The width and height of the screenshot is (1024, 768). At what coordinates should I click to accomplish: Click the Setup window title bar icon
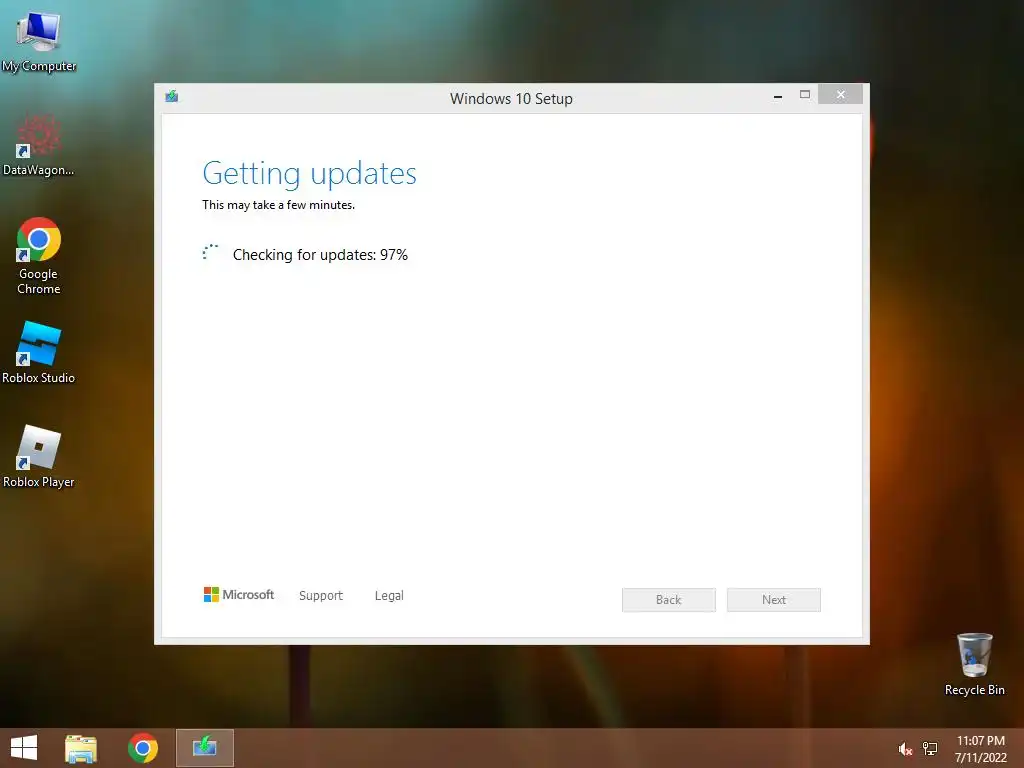172,97
